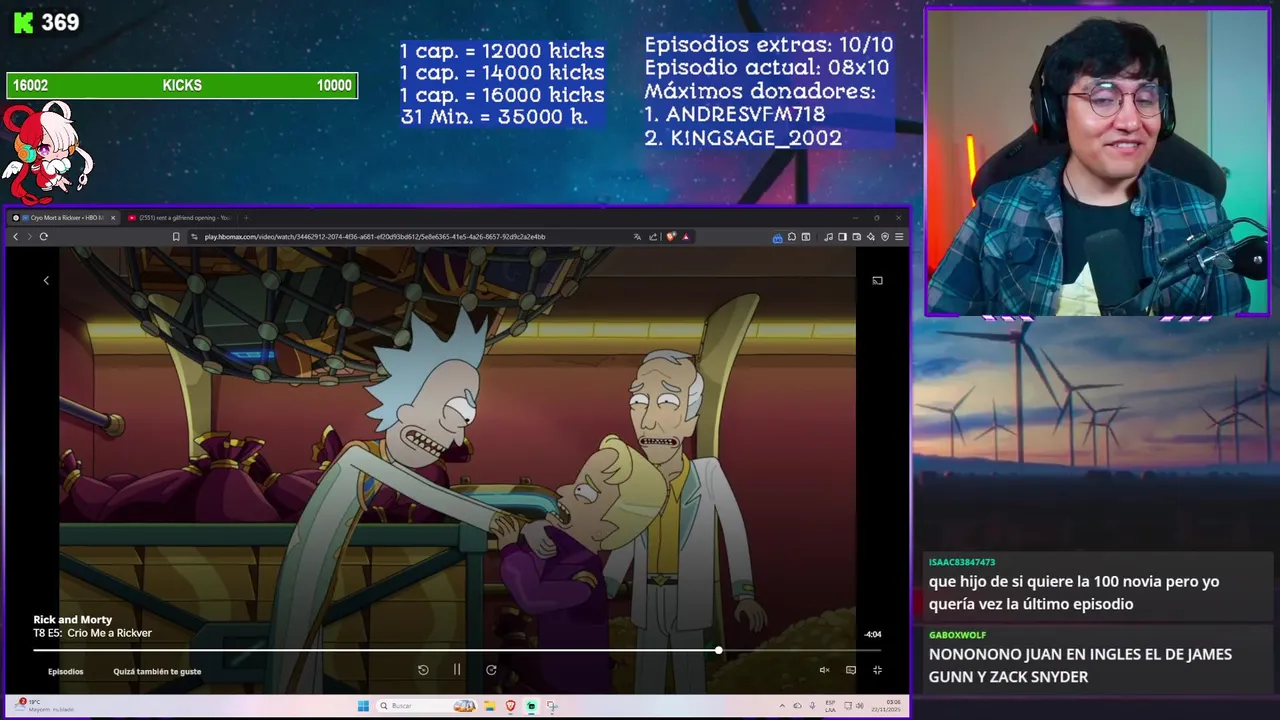The height and width of the screenshot is (720, 1280).
Task: Click the ANDRESVFM718 top donor name
Action: [x=745, y=115]
